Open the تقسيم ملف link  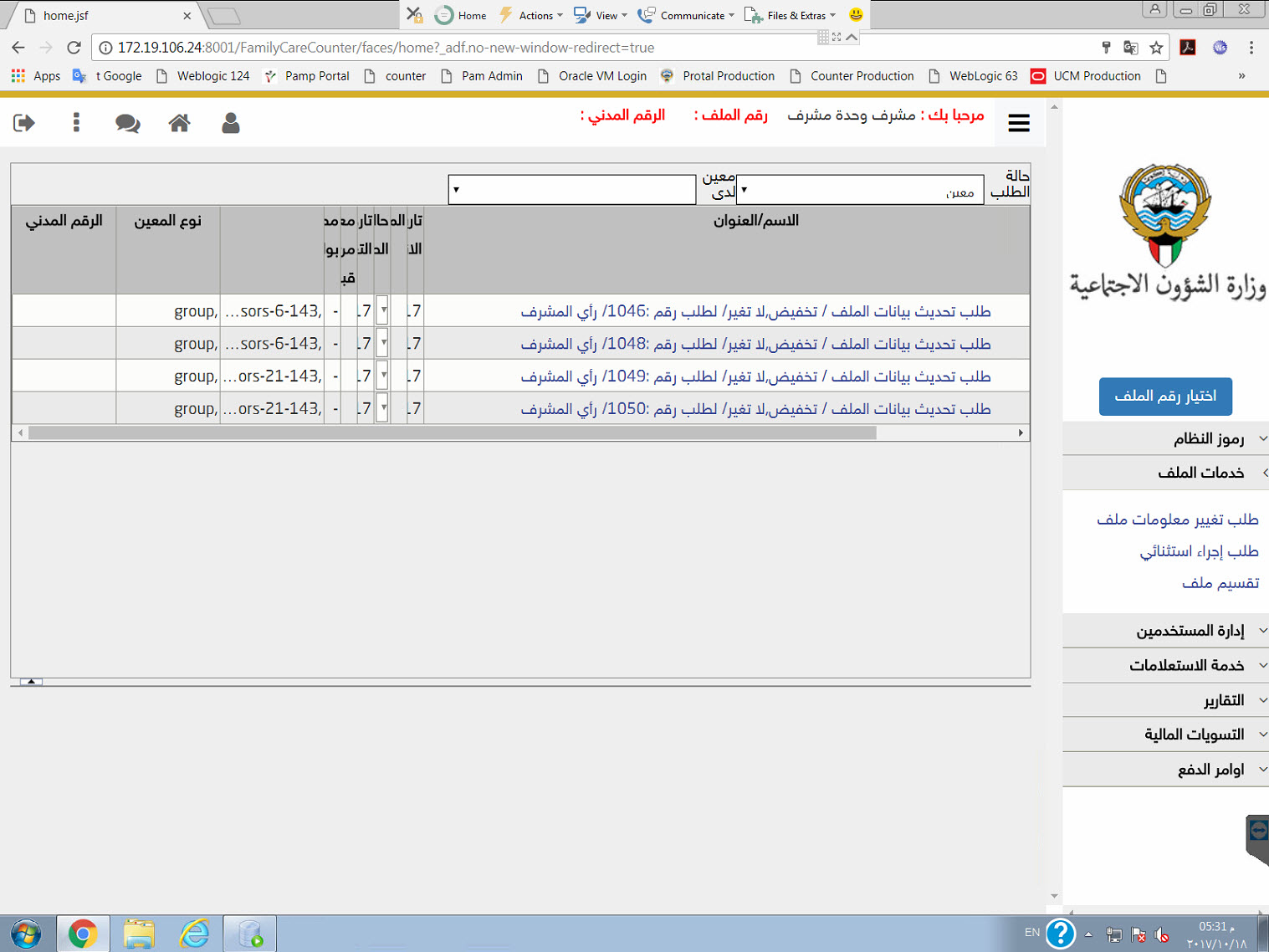(1220, 583)
